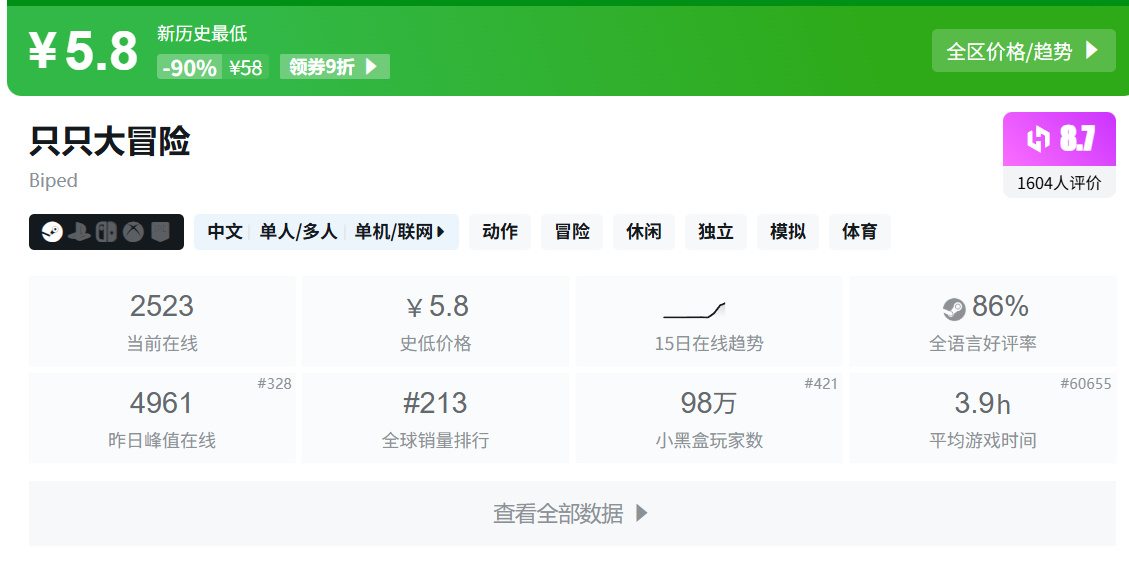Select the 模拟 genre tag
Viewport: 1129px width, 565px height.
coord(788,232)
